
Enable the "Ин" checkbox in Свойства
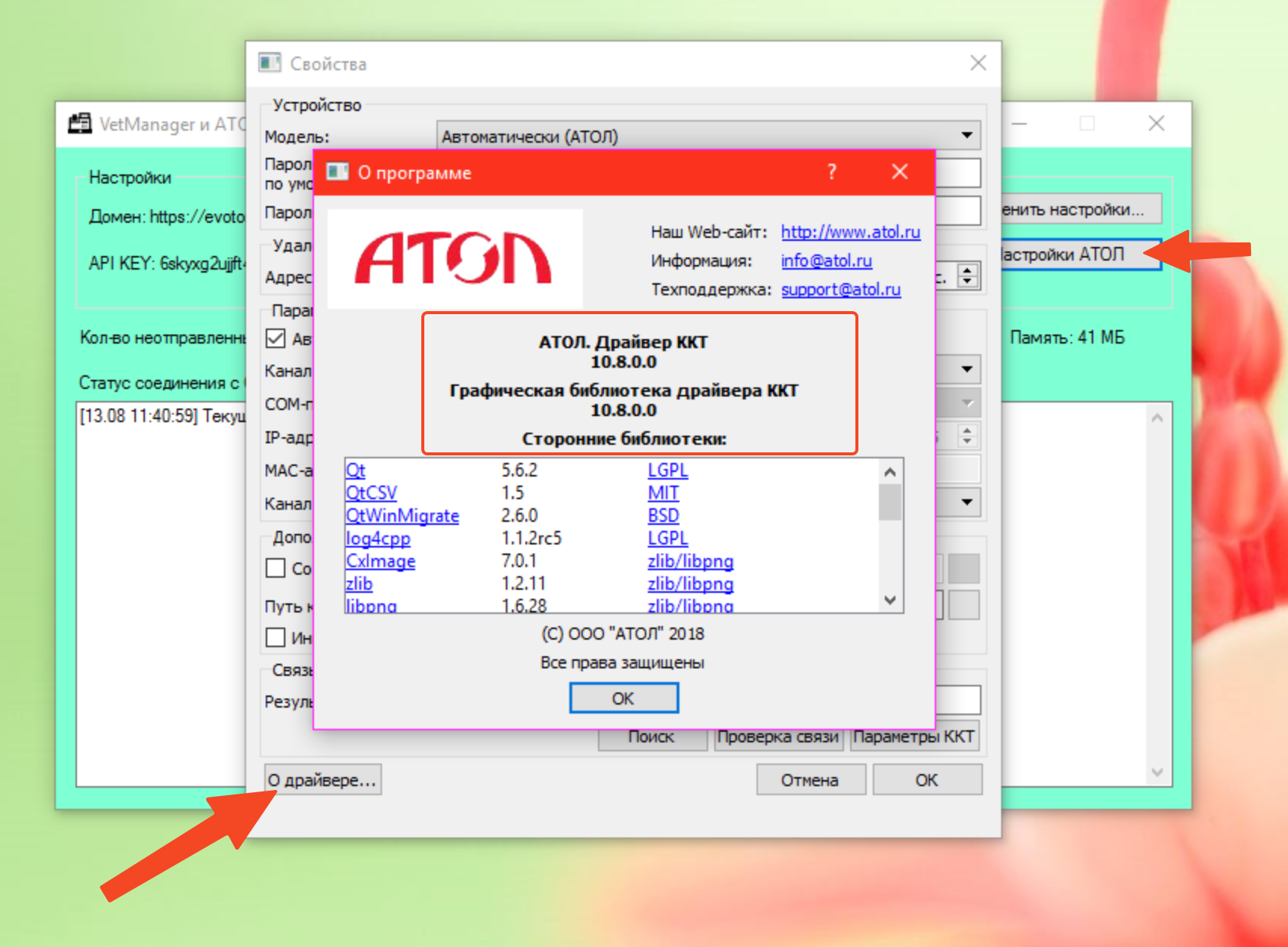(276, 637)
